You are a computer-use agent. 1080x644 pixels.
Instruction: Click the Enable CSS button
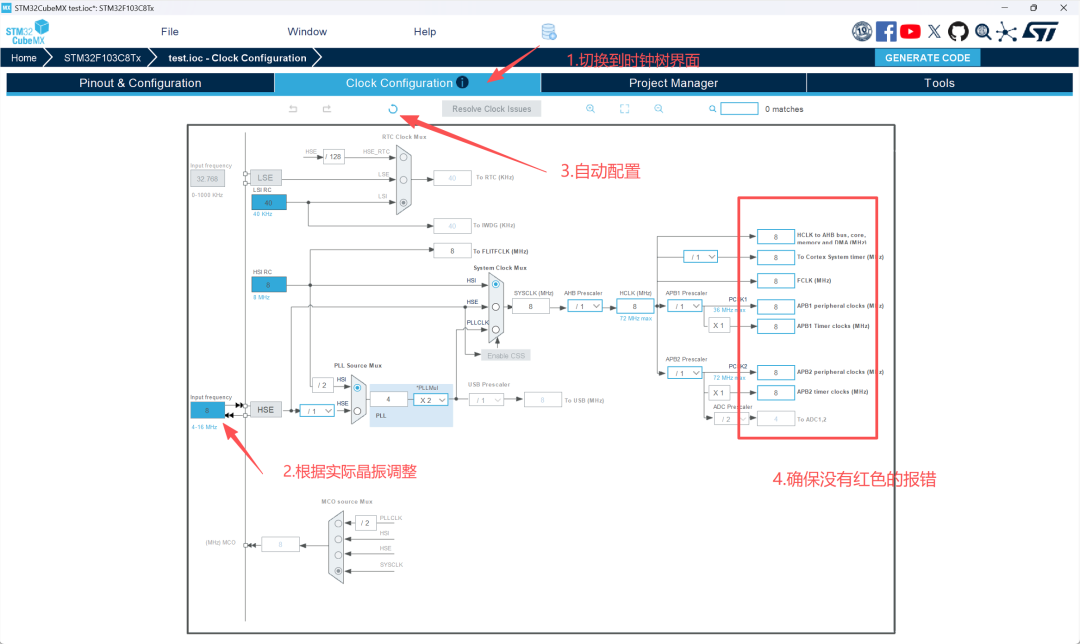pos(506,355)
